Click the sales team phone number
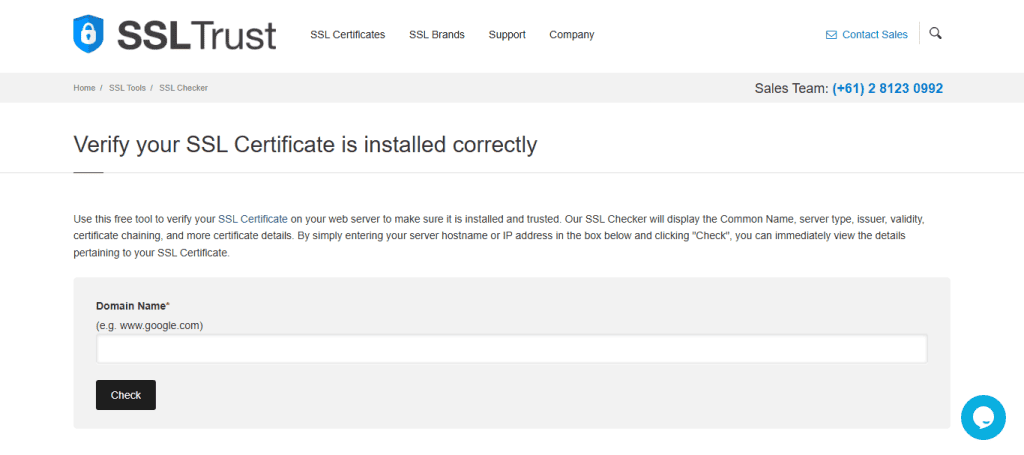This screenshot has width=1024, height=455. (887, 88)
